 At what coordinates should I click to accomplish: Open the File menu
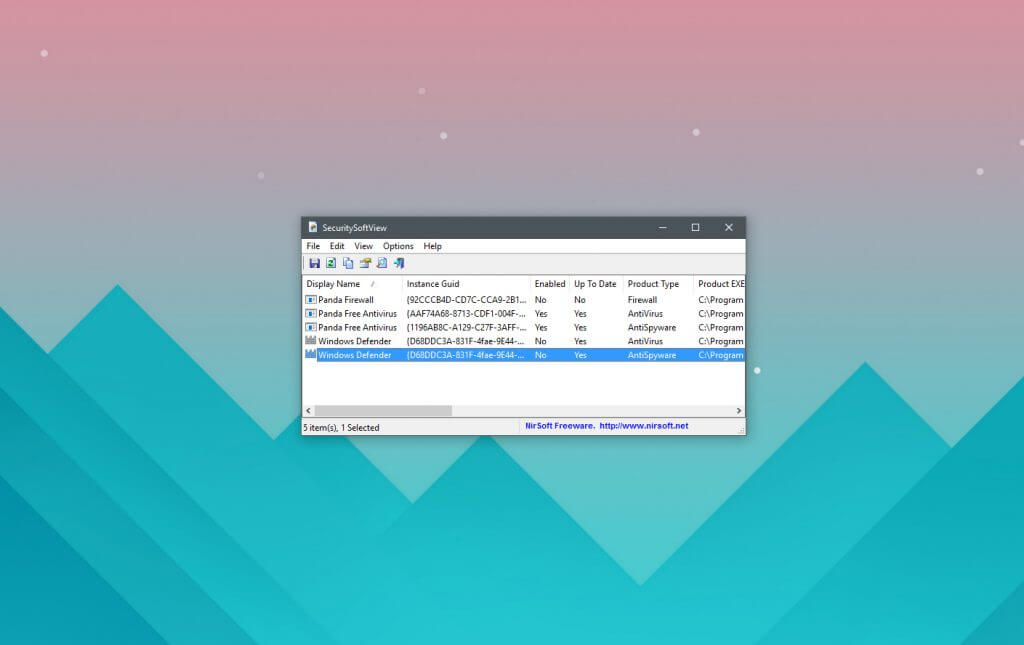(313, 246)
